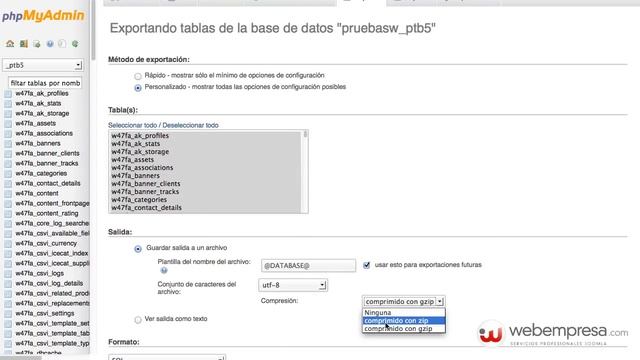Click the @DATABASE@ file name template field
The height and width of the screenshot is (360, 640).
[308, 266]
